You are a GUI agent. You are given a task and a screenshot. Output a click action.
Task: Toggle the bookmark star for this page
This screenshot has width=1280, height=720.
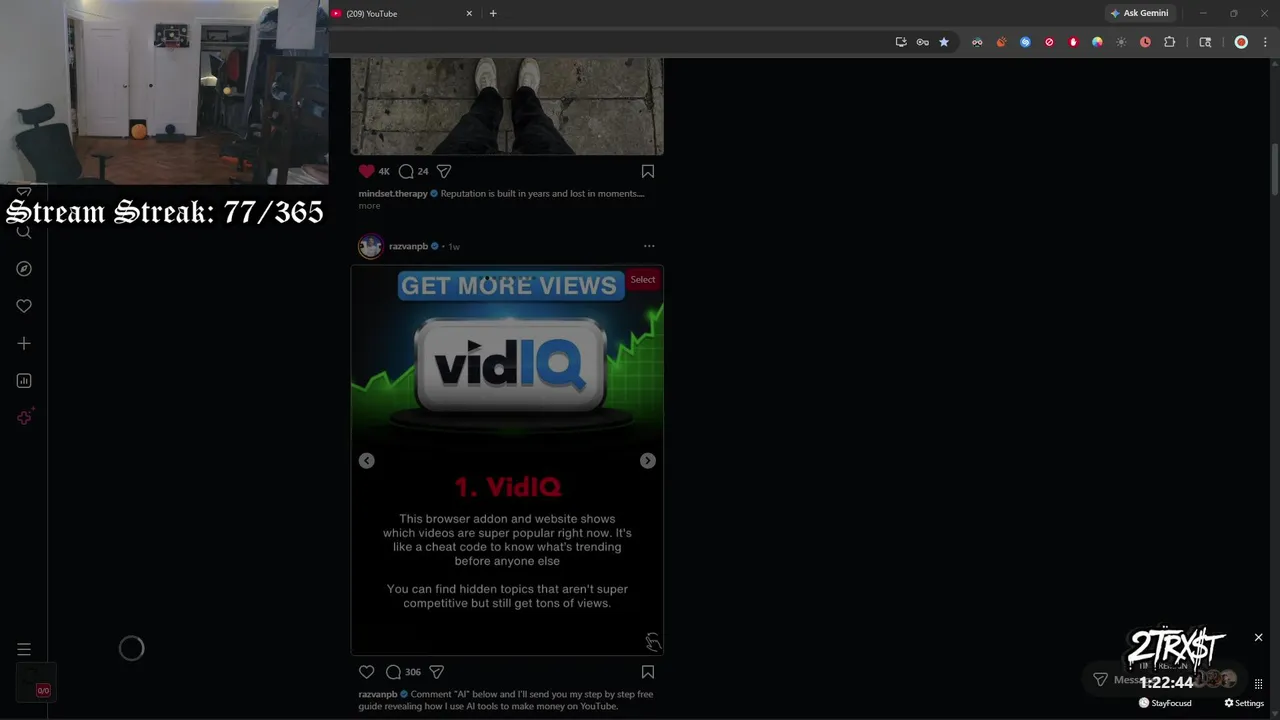click(x=944, y=42)
